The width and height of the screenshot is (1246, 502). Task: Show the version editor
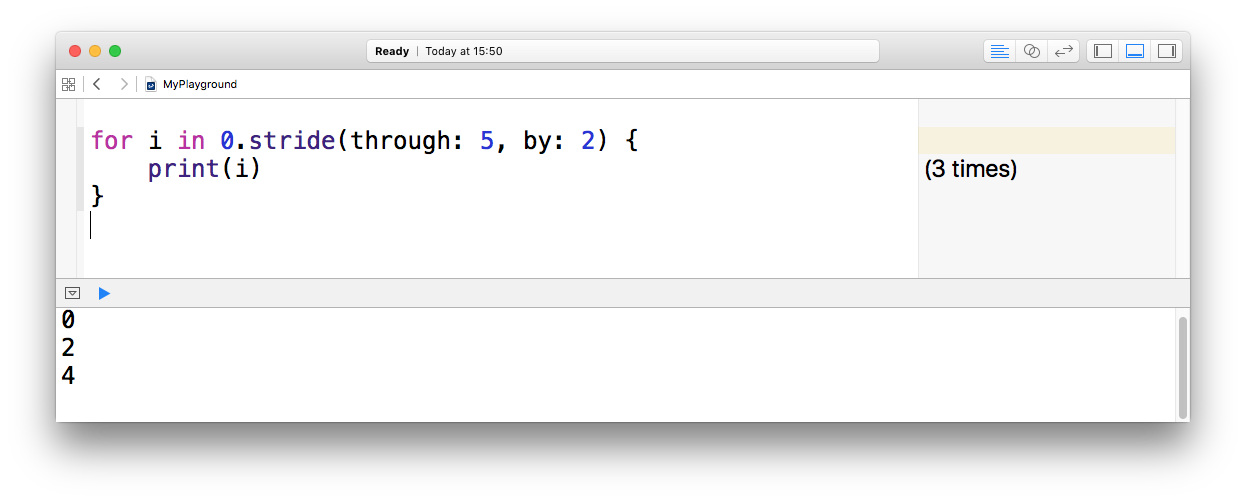pyautogui.click(x=1064, y=51)
